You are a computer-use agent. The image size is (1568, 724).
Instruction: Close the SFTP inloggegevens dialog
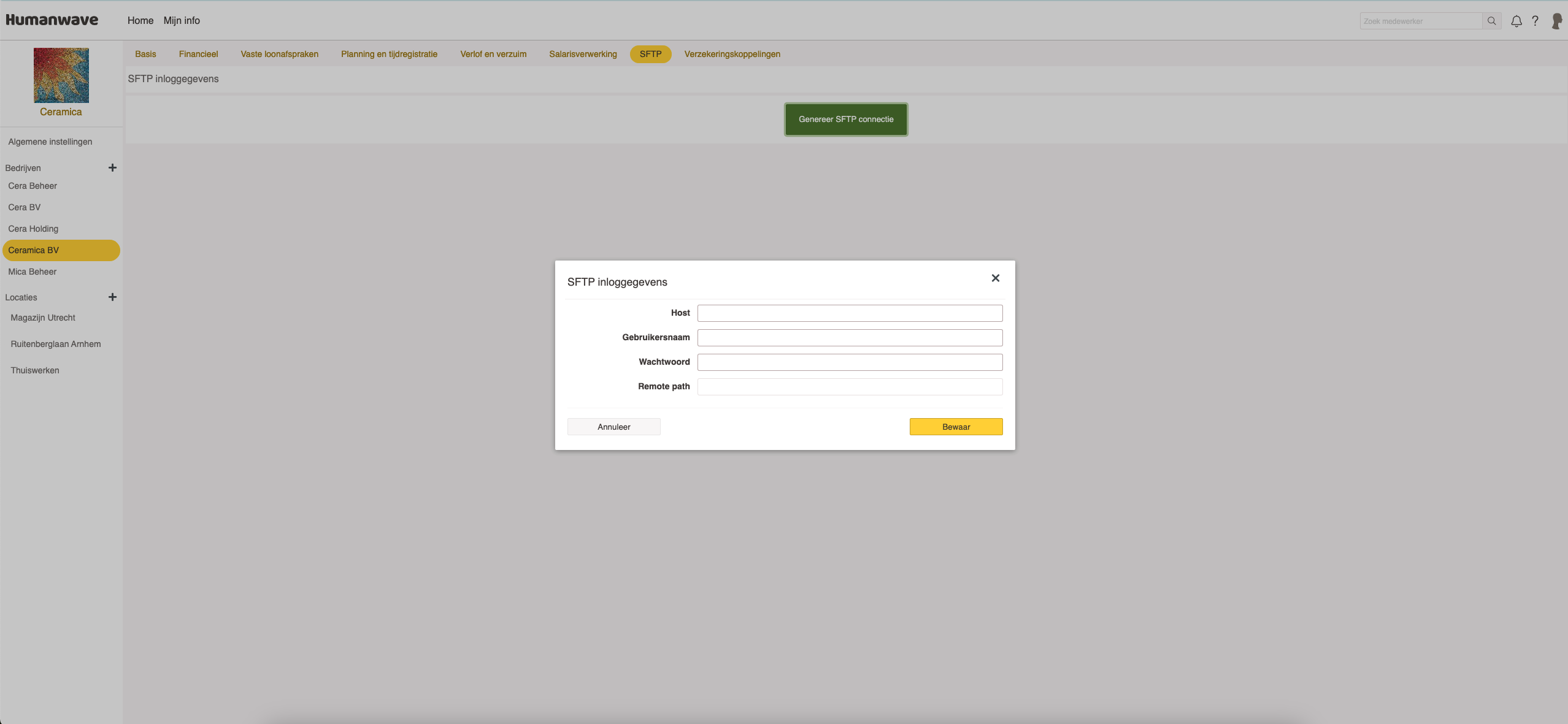coord(995,278)
